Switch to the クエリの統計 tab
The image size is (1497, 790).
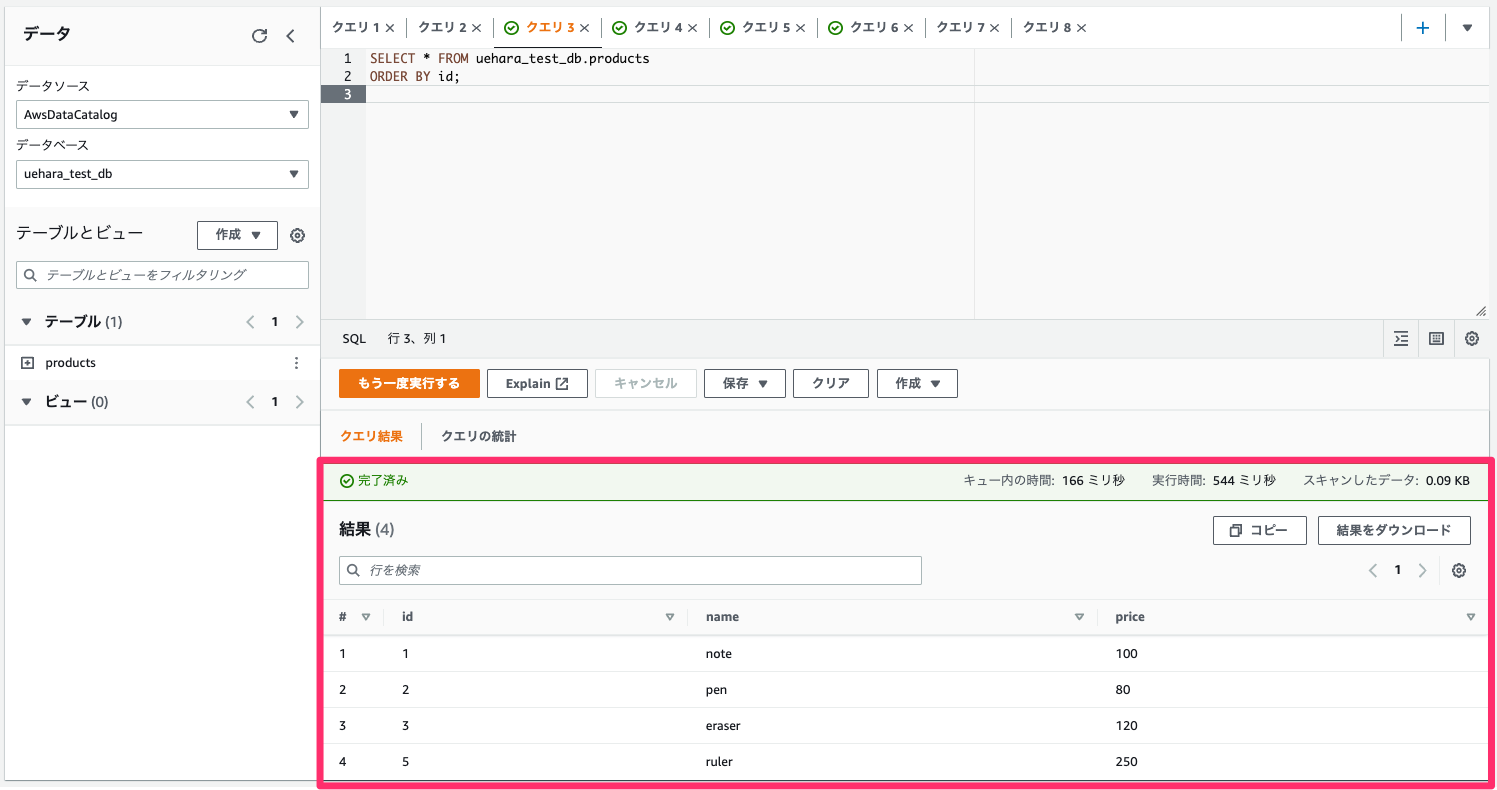click(x=477, y=436)
